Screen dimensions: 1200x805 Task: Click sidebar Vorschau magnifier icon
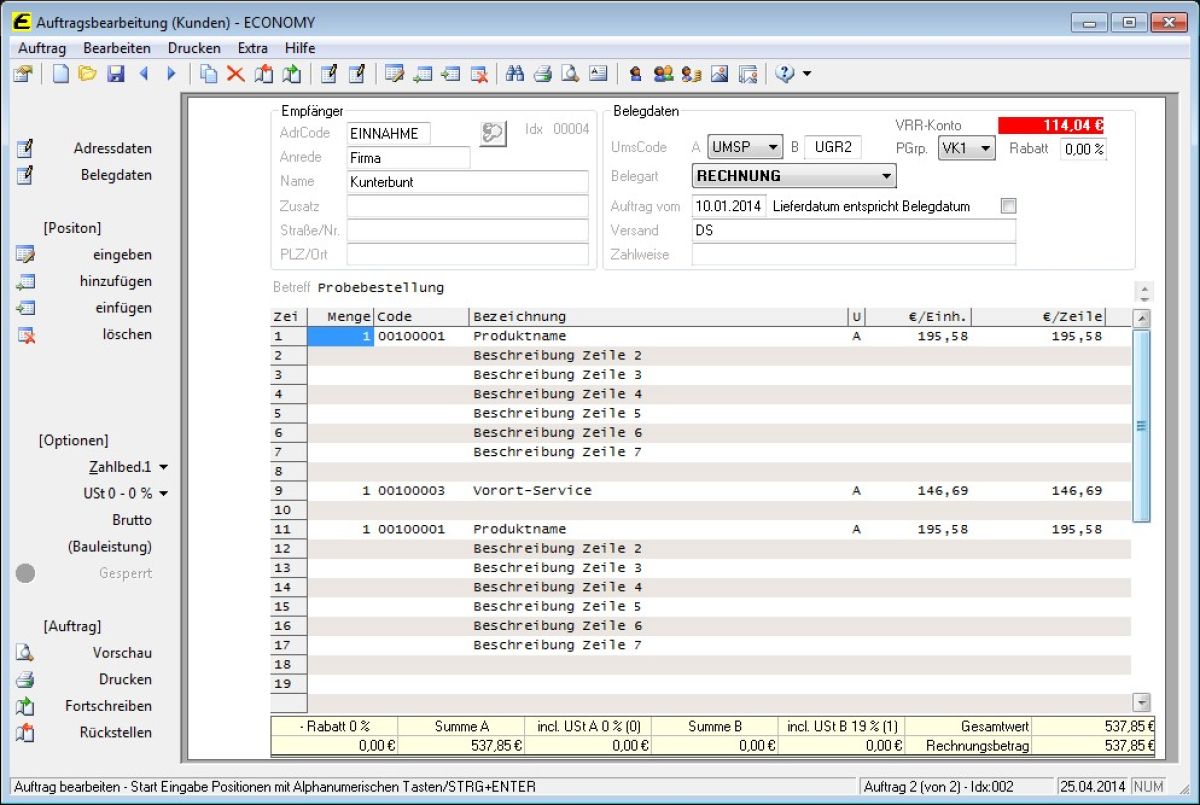25,653
